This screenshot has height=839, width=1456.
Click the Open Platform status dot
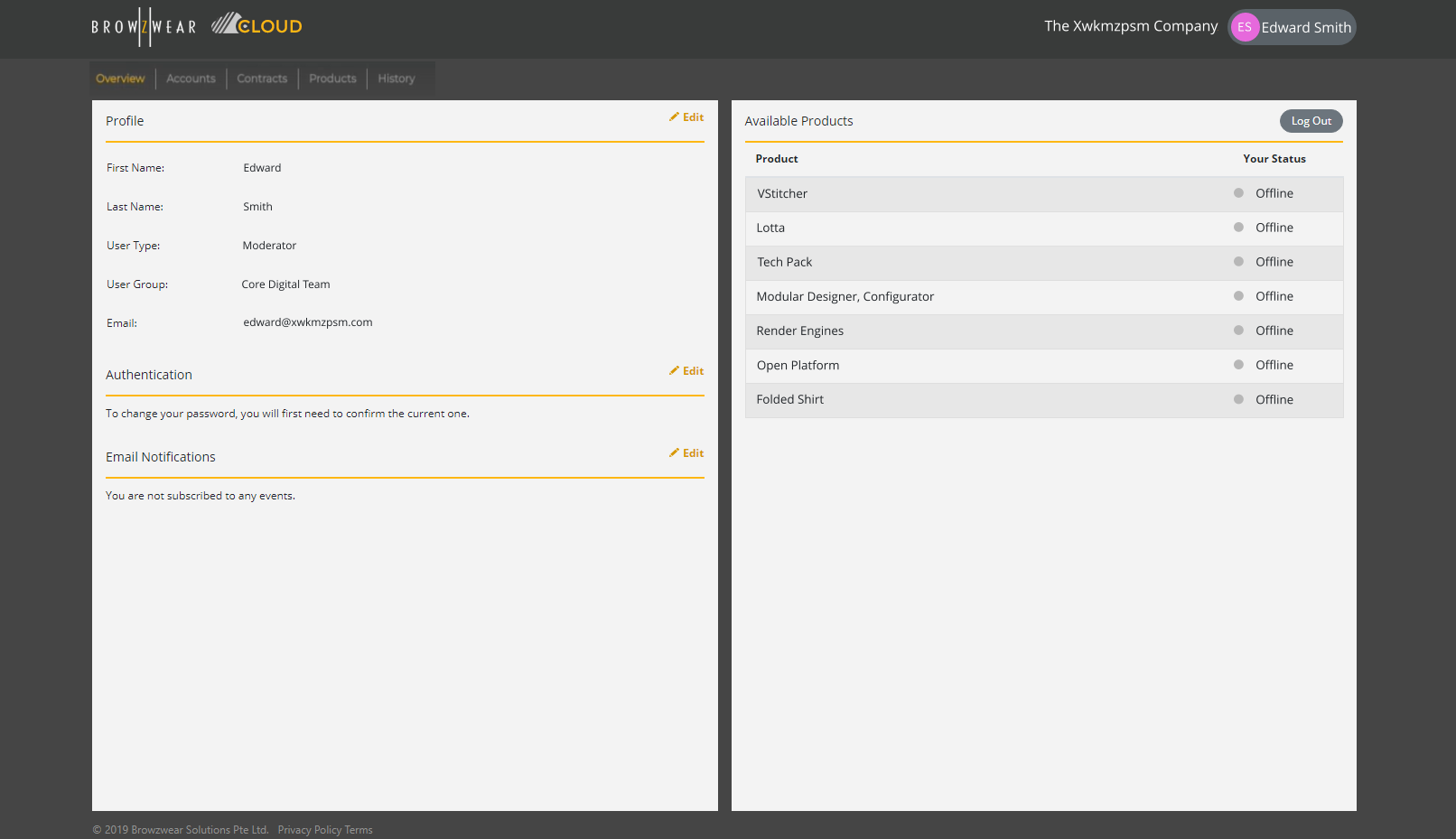click(1238, 364)
